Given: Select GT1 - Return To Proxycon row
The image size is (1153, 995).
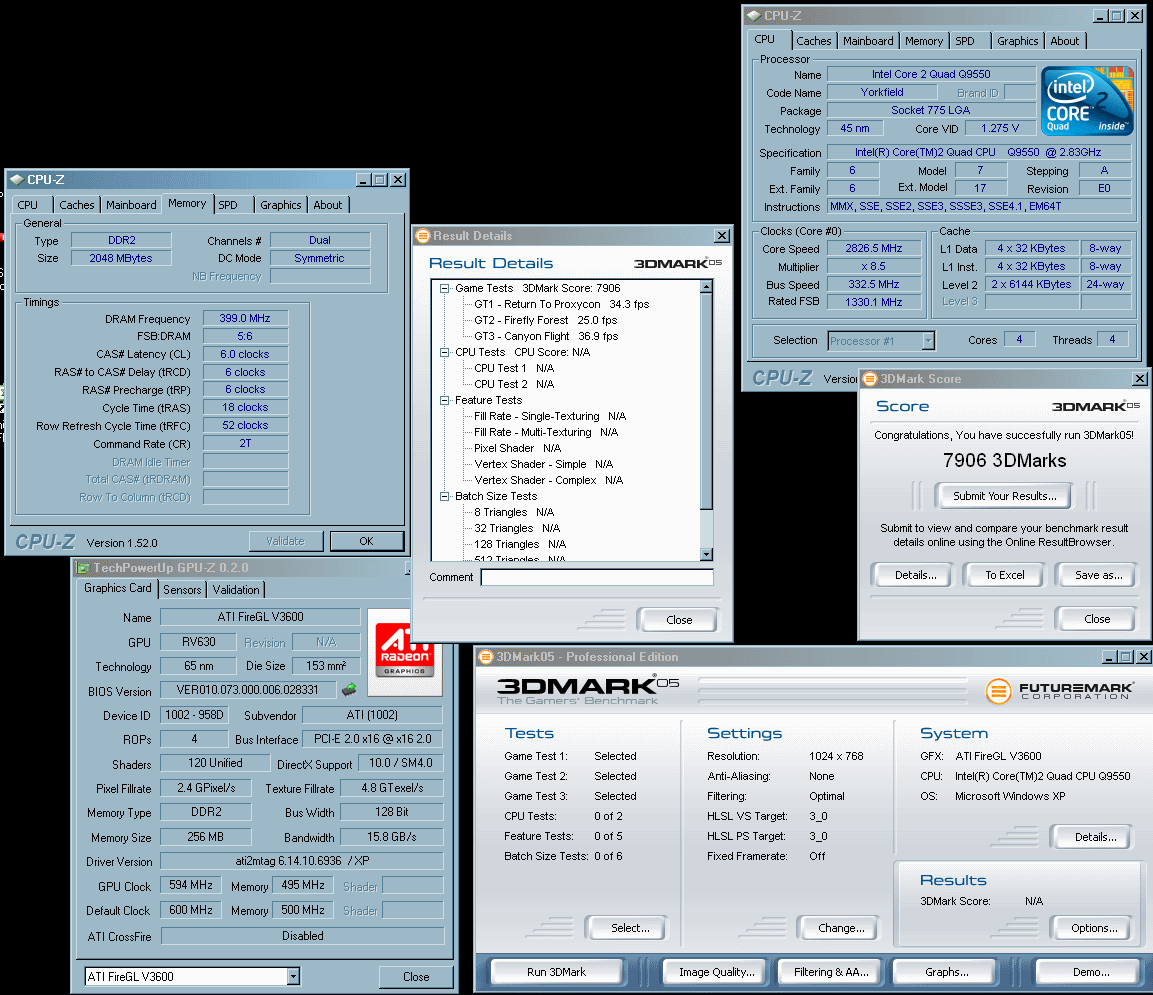Looking at the screenshot, I should click(562, 304).
